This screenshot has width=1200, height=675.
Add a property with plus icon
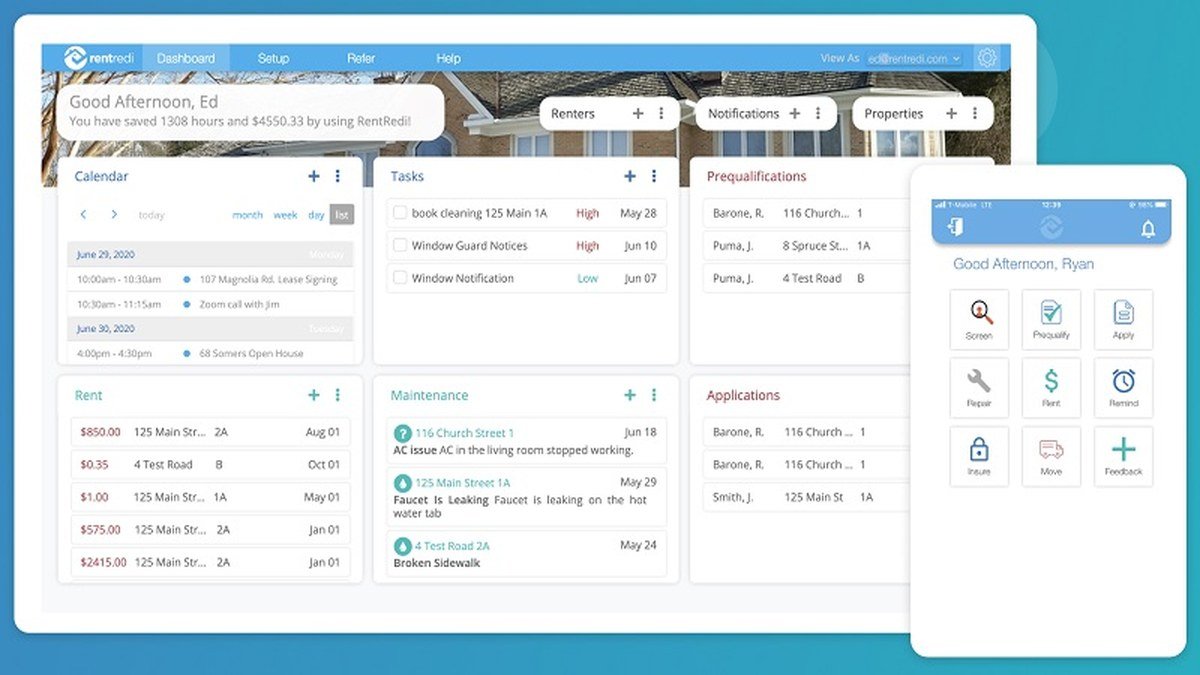pos(951,114)
